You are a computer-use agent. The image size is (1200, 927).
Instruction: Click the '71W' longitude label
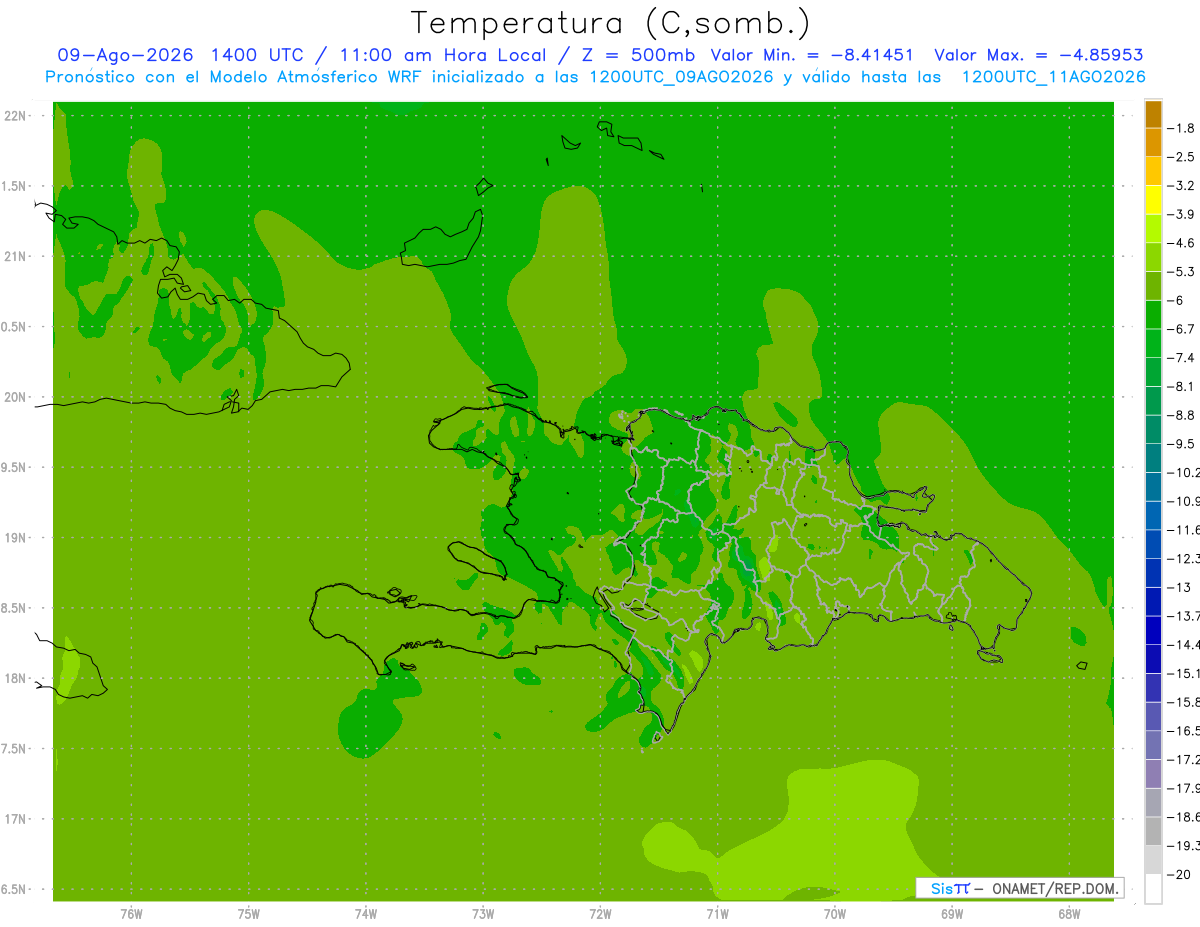pos(717,913)
